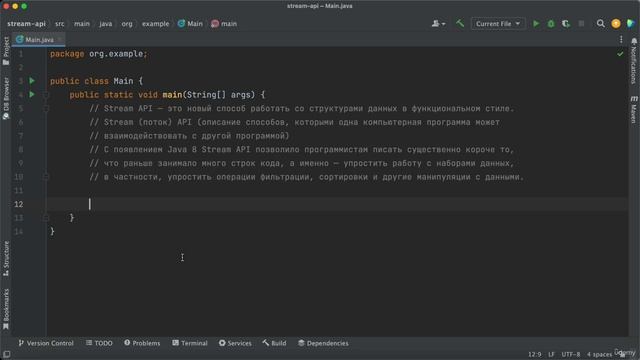Click line number 12 in gutter

click(18, 204)
